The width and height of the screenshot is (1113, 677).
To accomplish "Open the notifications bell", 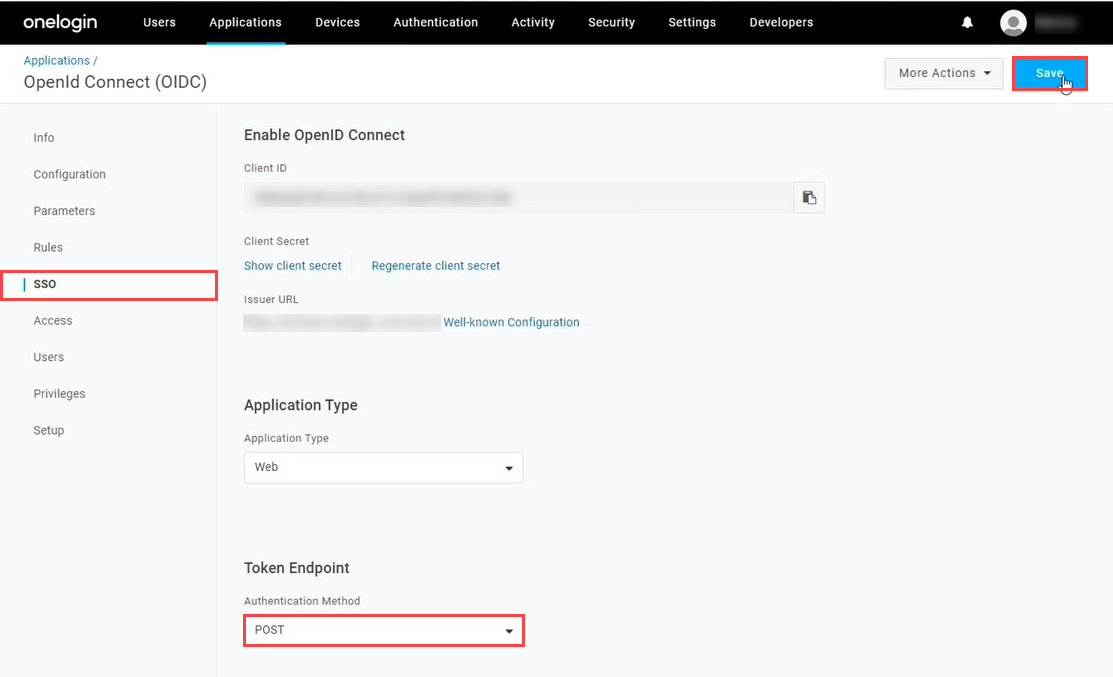I will tap(967, 22).
